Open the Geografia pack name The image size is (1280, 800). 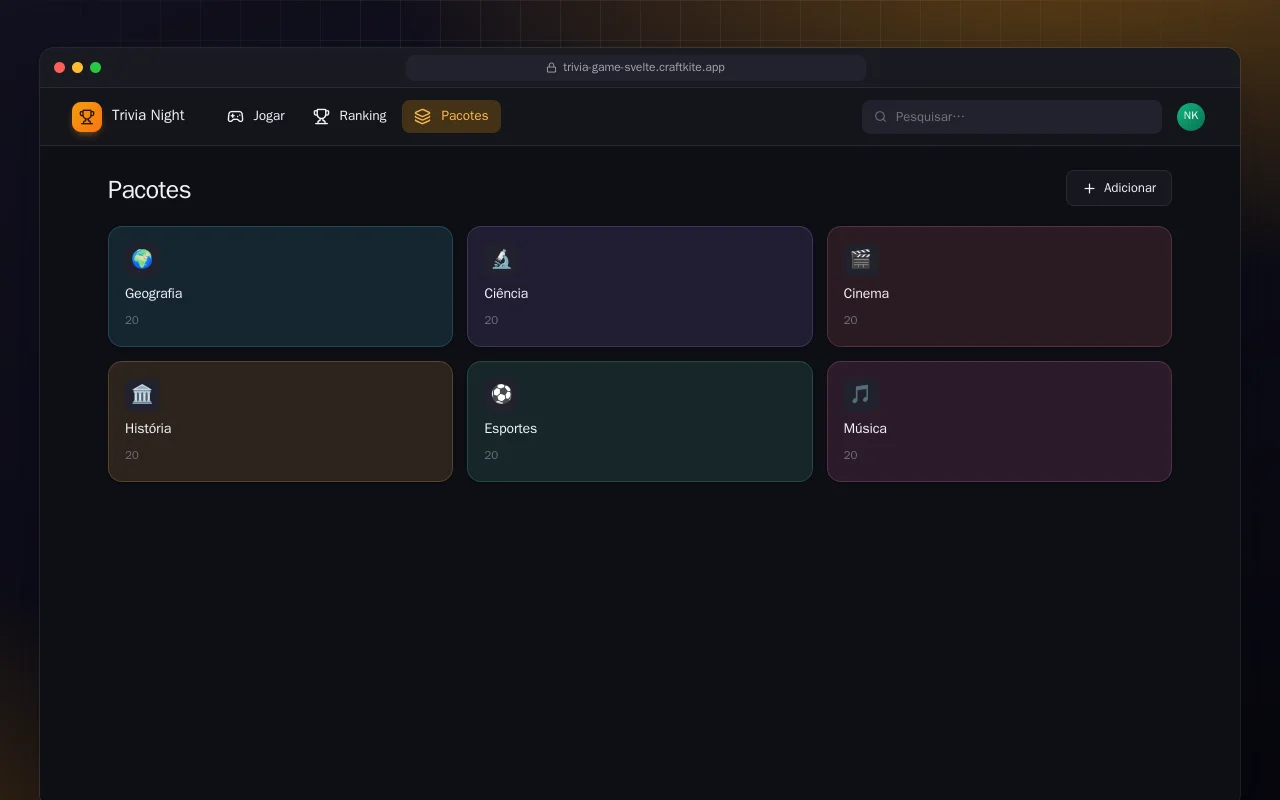(154, 294)
